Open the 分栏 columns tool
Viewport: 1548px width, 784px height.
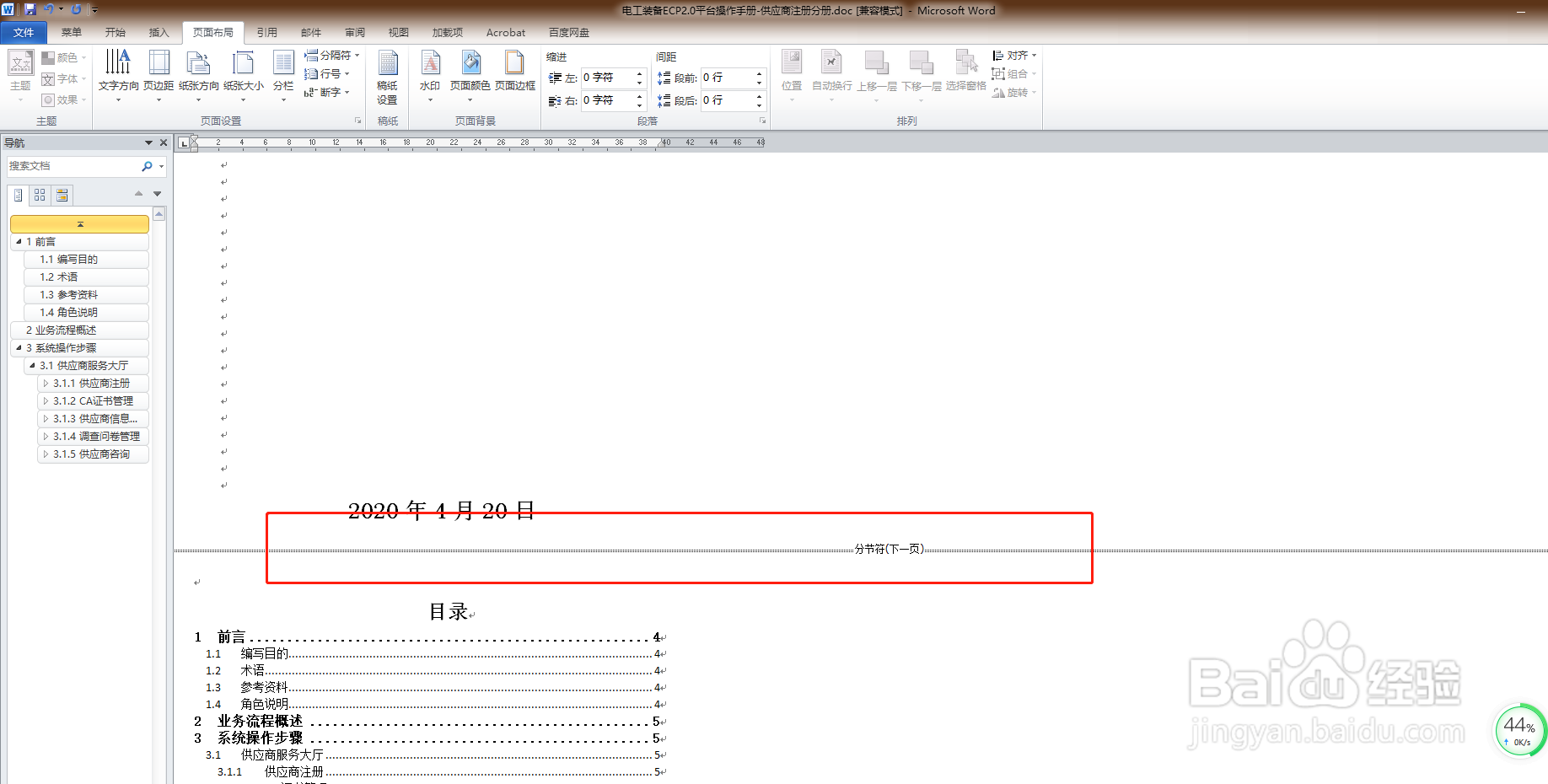click(x=283, y=75)
